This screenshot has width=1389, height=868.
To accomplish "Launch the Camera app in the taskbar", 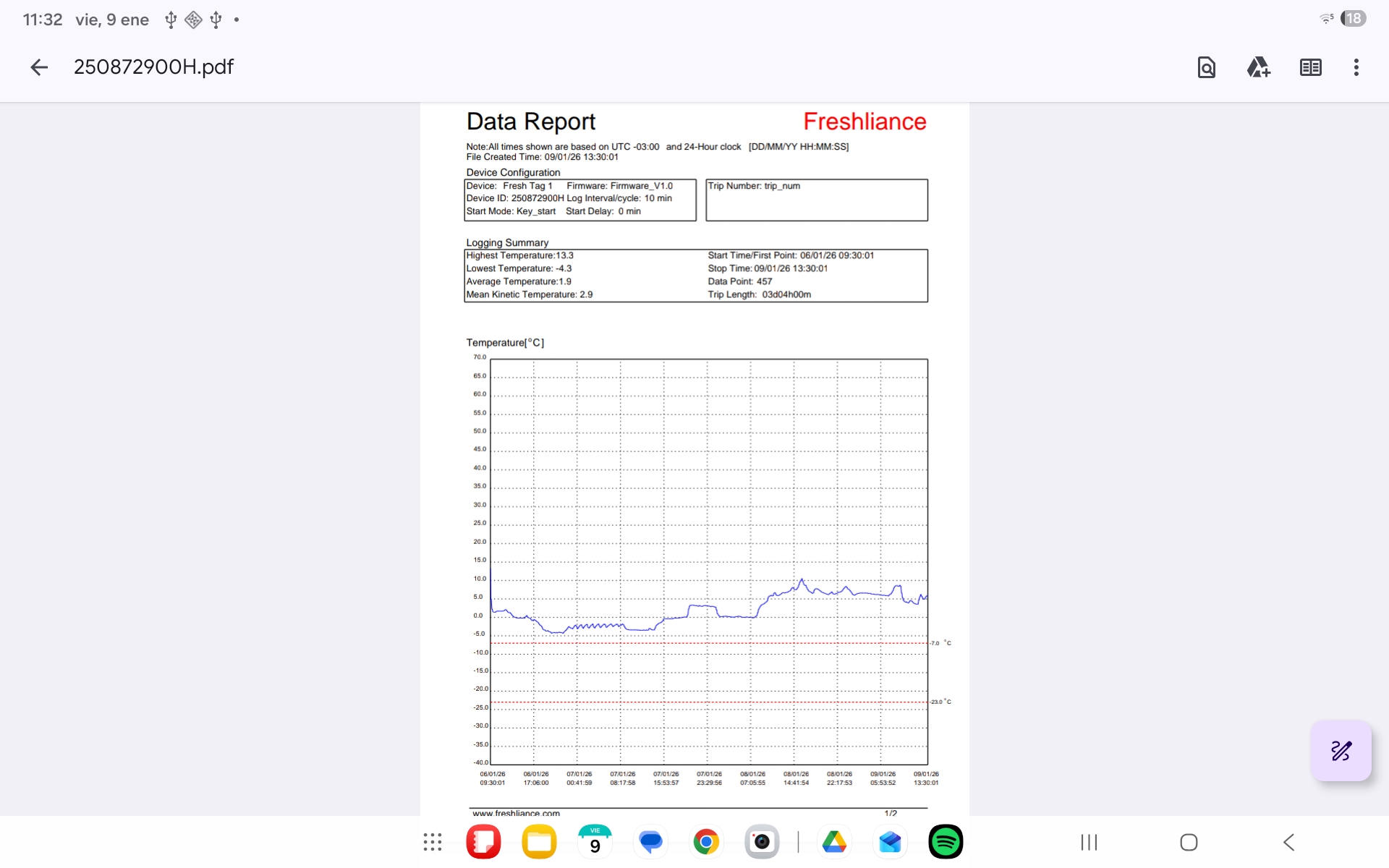I will [x=762, y=842].
